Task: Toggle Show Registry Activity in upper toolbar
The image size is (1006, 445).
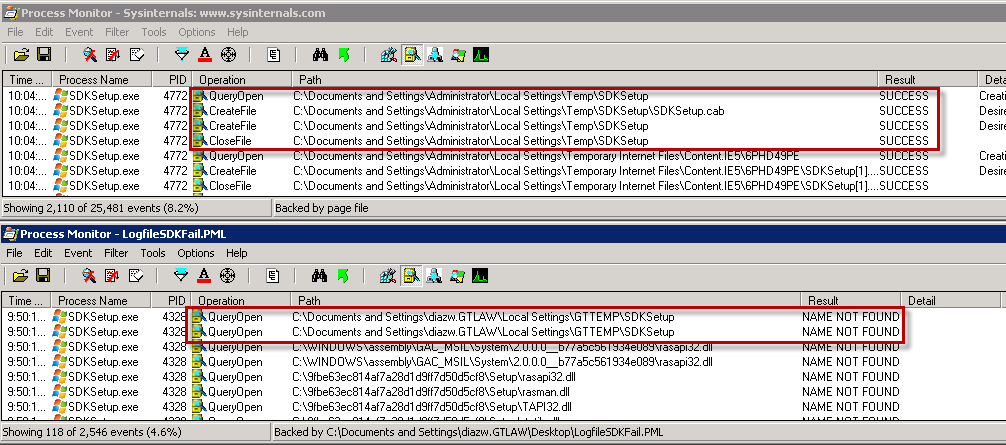Action: [389, 54]
